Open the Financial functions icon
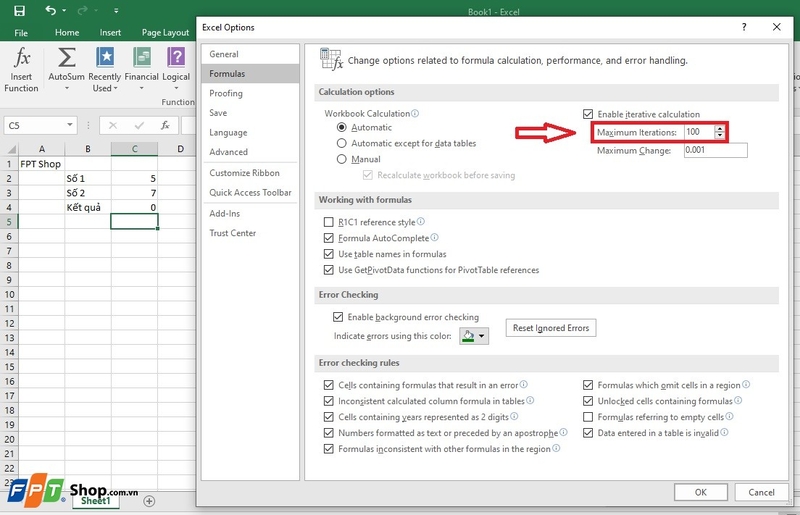 [x=142, y=57]
